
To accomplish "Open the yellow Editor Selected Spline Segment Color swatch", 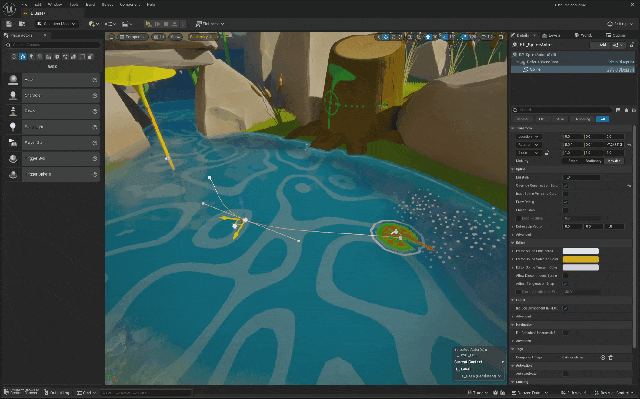I will pos(581,259).
